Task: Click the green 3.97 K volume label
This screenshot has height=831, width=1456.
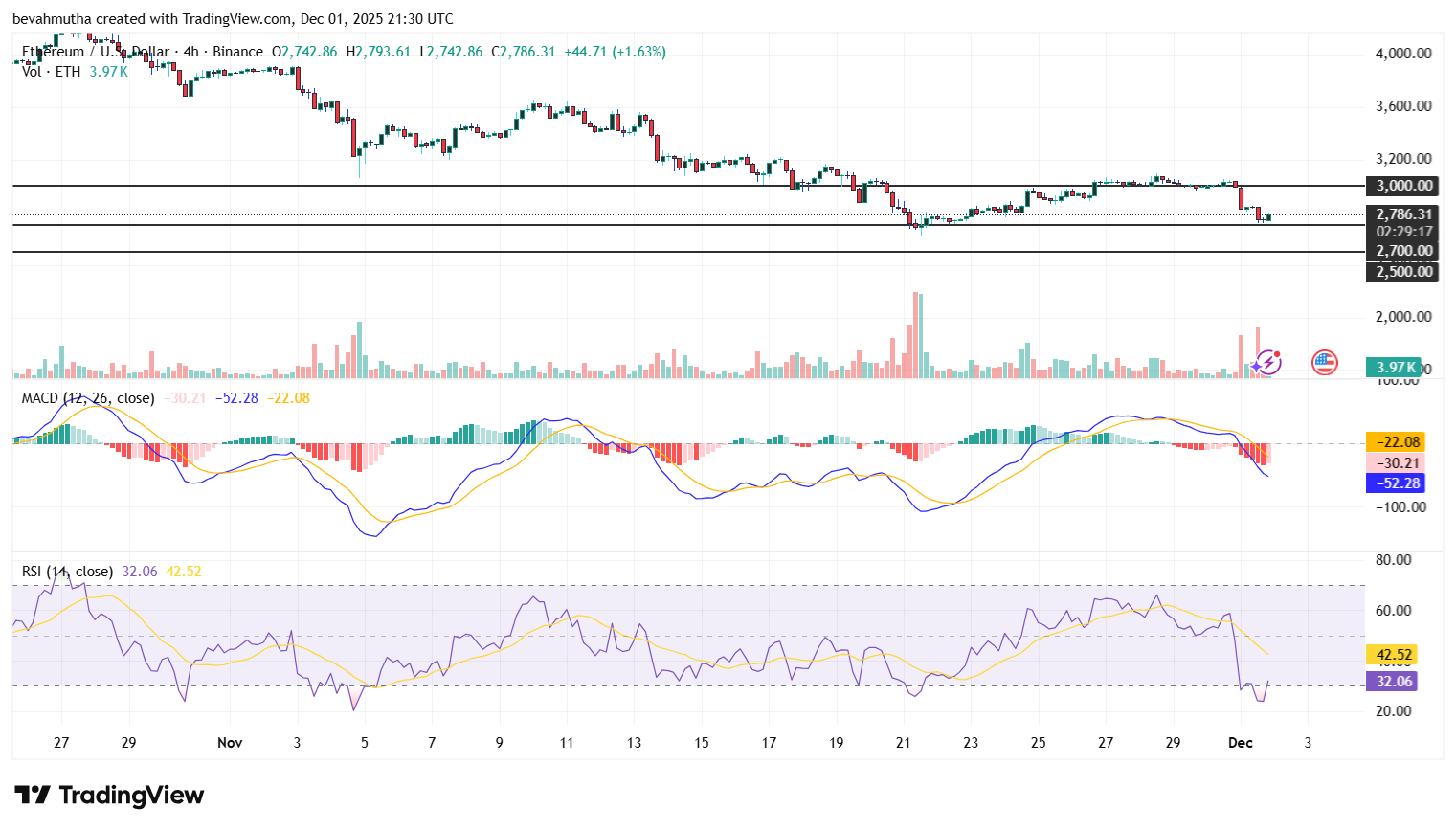Action: pos(1395,368)
